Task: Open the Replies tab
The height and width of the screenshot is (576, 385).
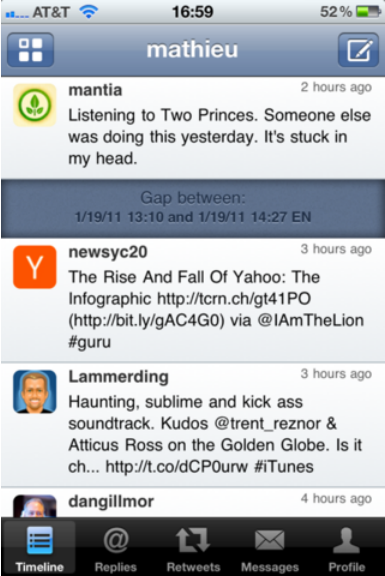Action: tap(116, 548)
